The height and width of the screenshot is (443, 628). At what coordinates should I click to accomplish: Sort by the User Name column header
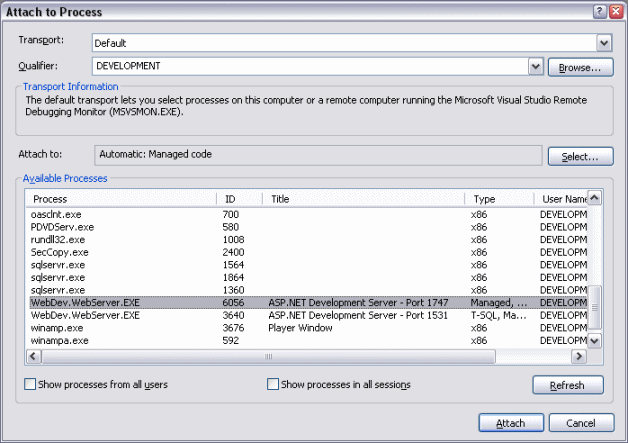click(561, 199)
